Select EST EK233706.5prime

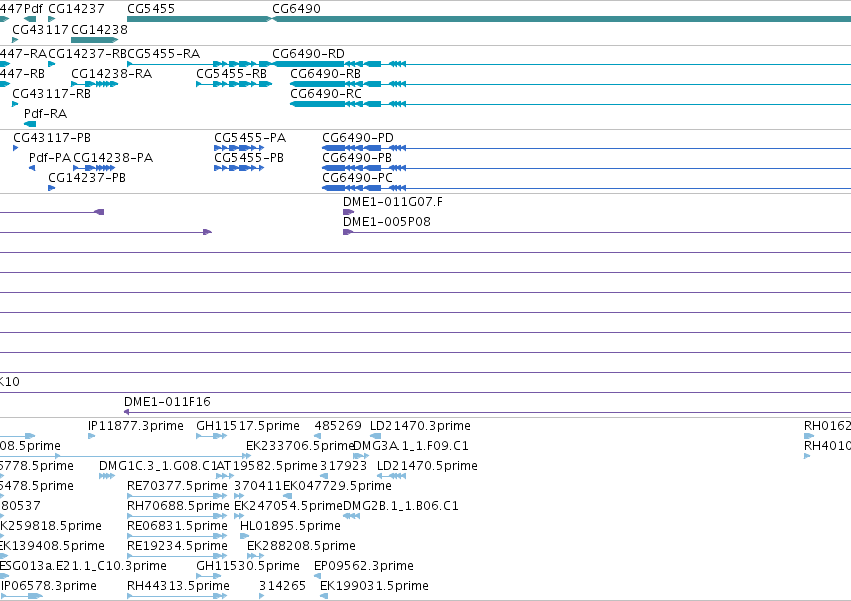coord(300,446)
